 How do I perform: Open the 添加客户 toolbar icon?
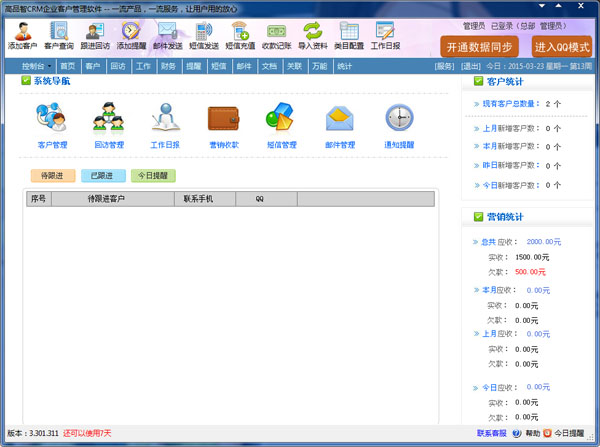(x=23, y=36)
